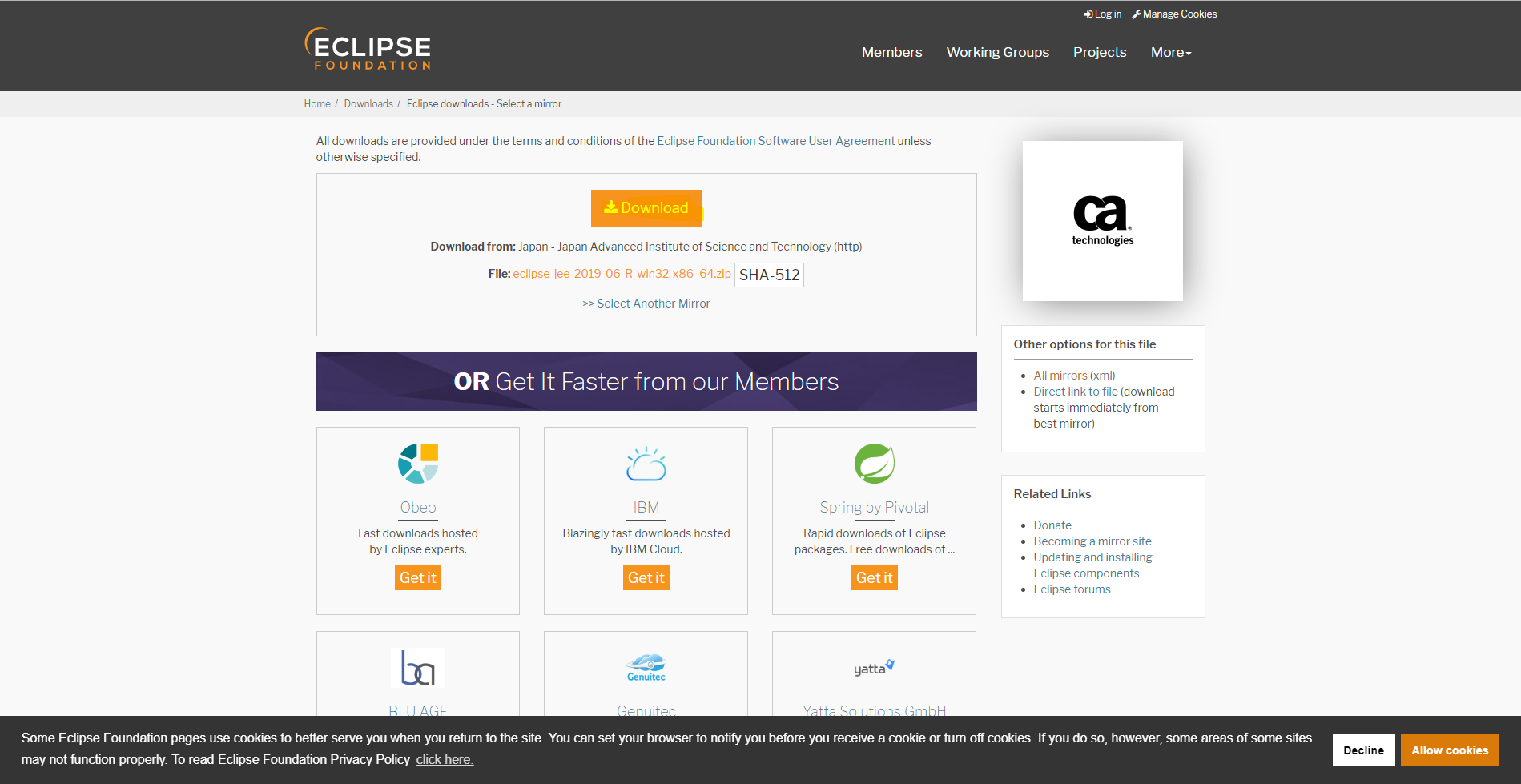Screen dimensions: 1521x784
Task: Open Becoming a mirror site link
Action: (1092, 541)
